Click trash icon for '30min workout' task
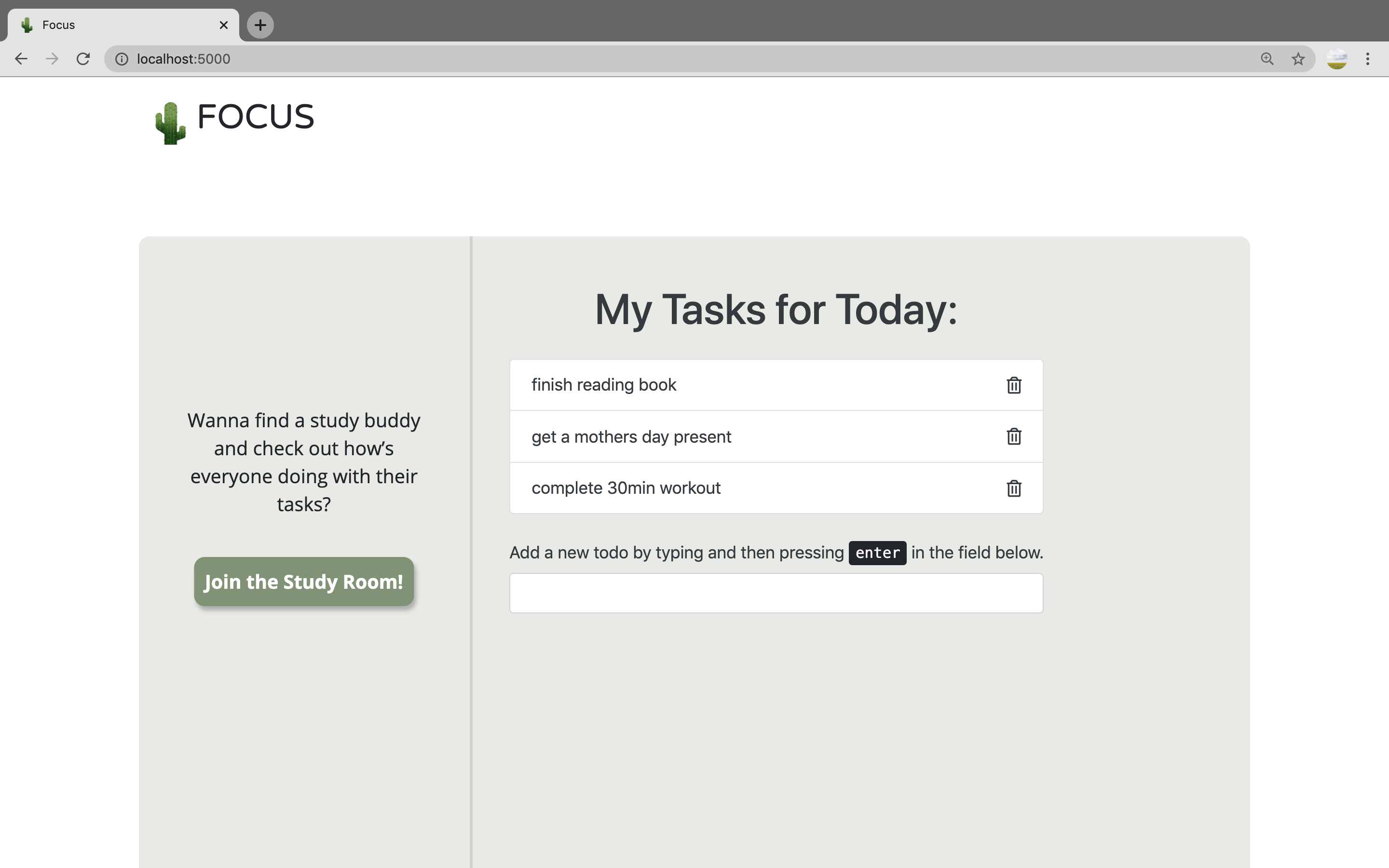The width and height of the screenshot is (1389, 868). pos(1014,488)
